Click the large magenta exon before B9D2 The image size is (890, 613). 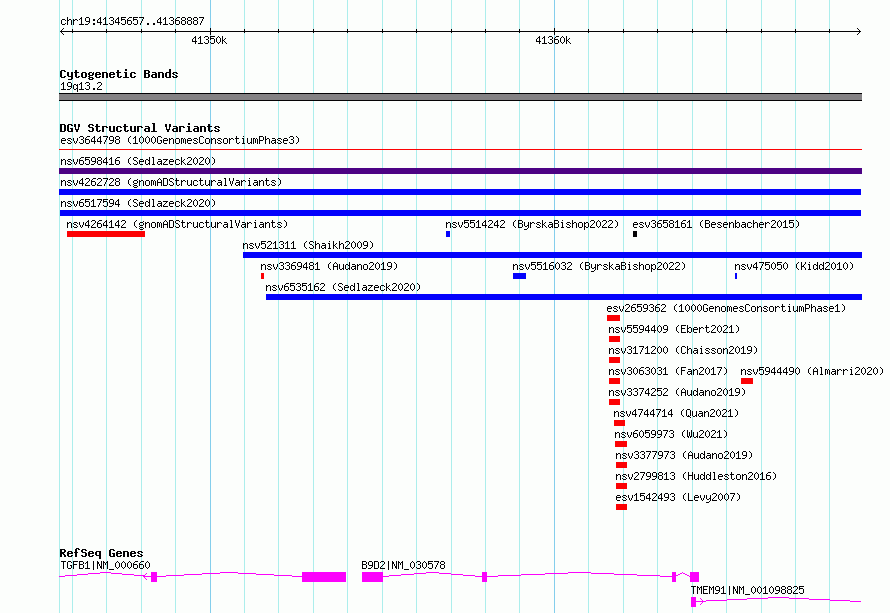[324, 577]
